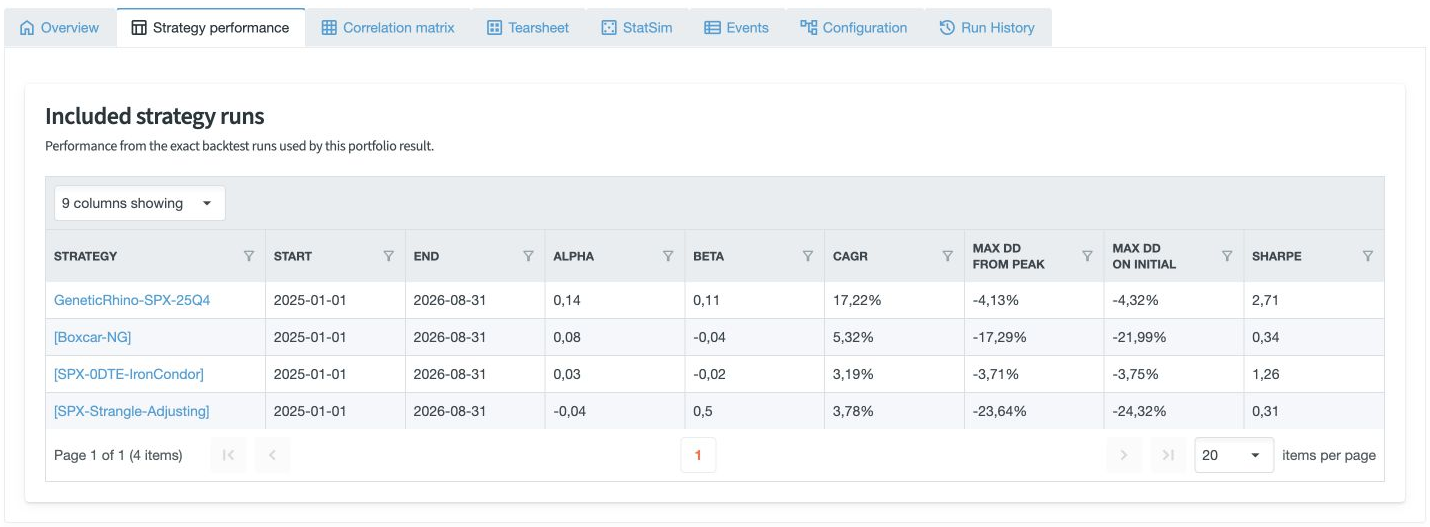
Task: Open the GeneticRhino-SPX-25Q4 strategy link
Action: pyautogui.click(x=132, y=300)
